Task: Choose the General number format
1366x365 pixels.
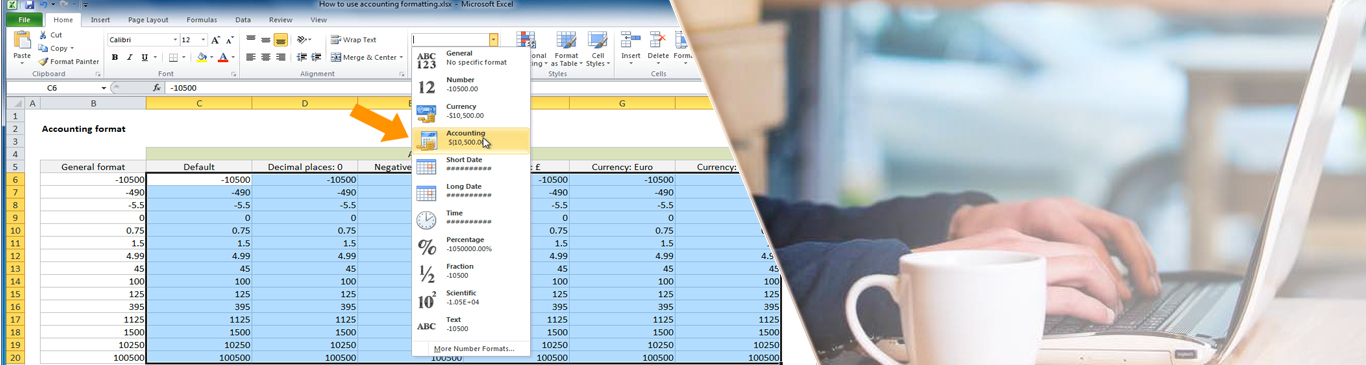Action: pyautogui.click(x=470, y=59)
